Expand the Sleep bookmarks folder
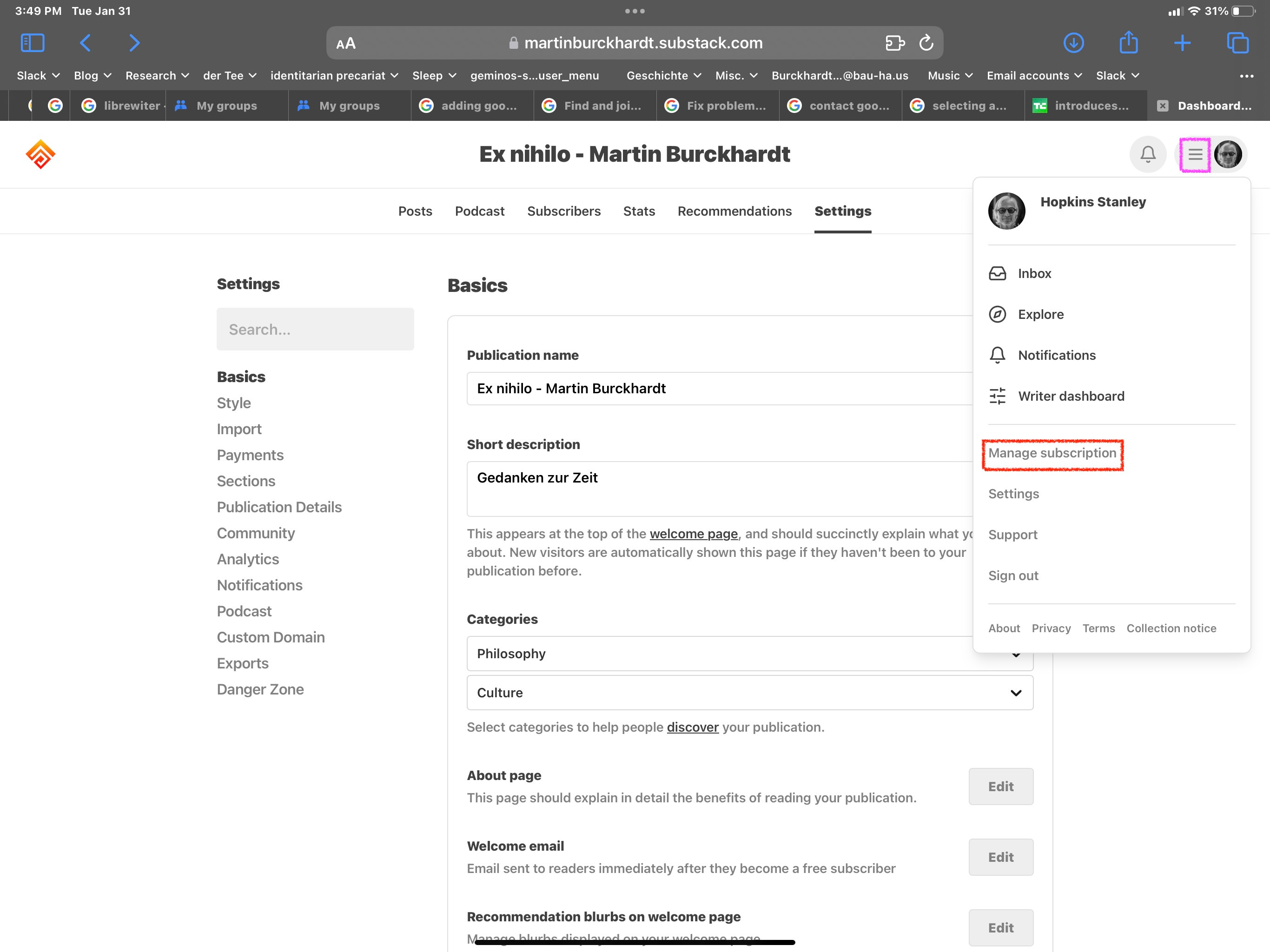The width and height of the screenshot is (1270, 952). [x=434, y=76]
